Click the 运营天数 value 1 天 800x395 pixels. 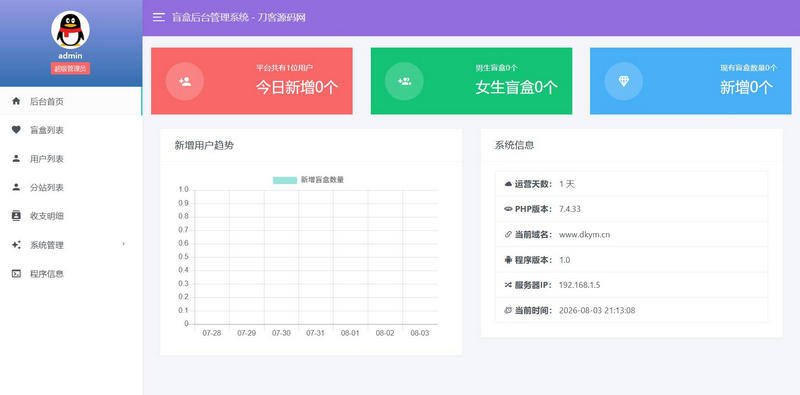click(567, 184)
